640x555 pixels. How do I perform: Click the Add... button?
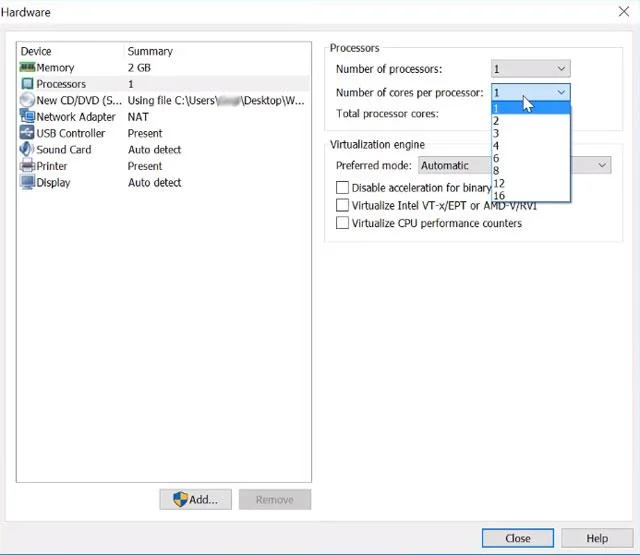pyautogui.click(x=196, y=500)
